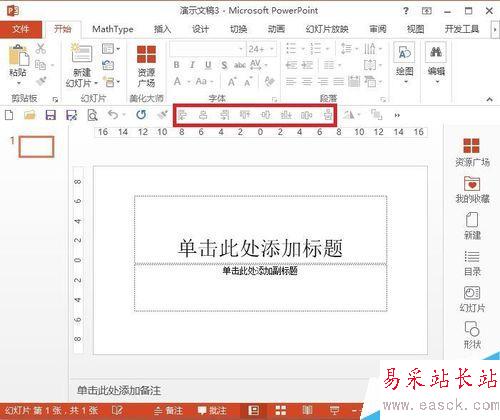Click the Open folder icon in quick toolbar

coord(30,115)
